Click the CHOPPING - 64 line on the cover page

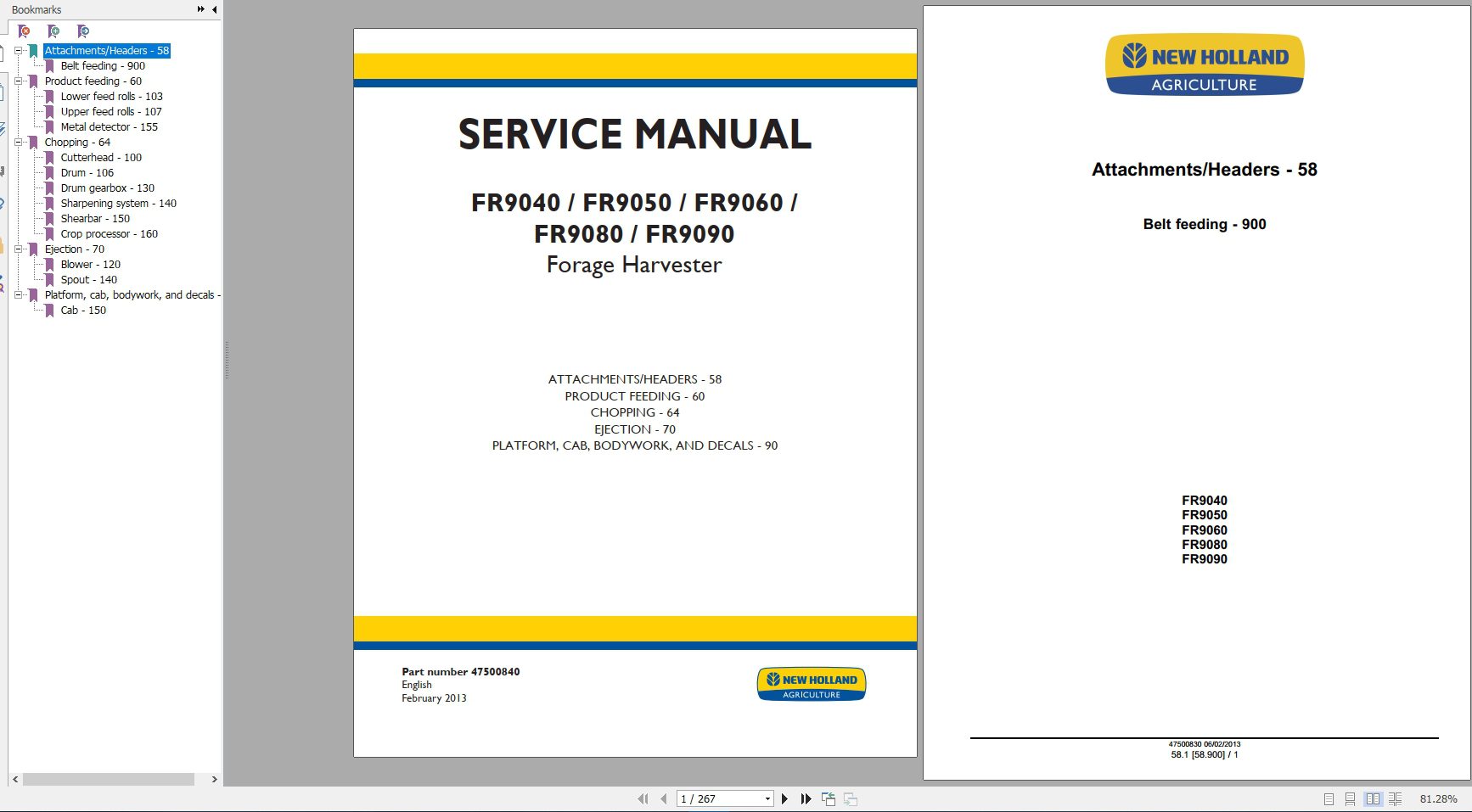pyautogui.click(x=635, y=412)
